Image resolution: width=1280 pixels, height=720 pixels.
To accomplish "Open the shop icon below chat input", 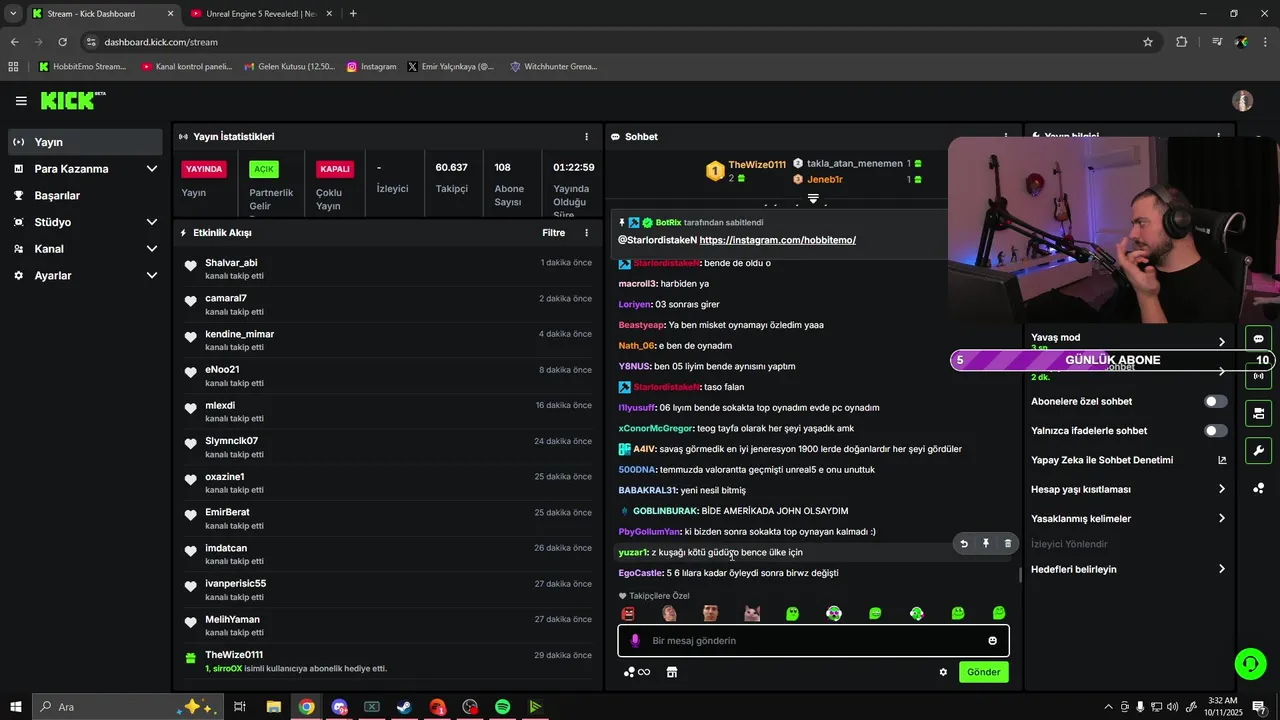I will click(672, 672).
